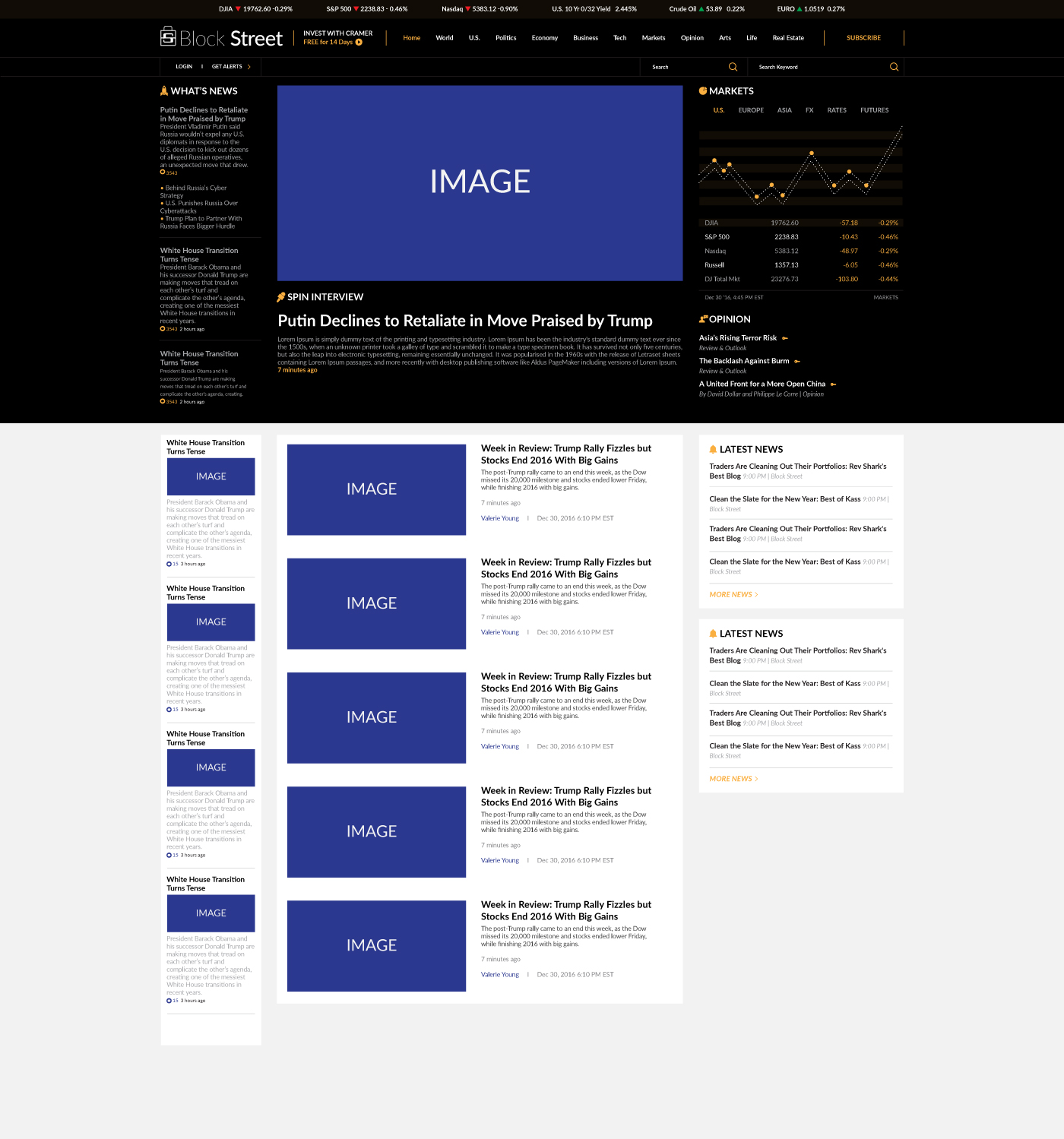The image size is (1064, 1139).
Task: Click the 3543 comment counter icon under Putin story
Action: pos(163,172)
